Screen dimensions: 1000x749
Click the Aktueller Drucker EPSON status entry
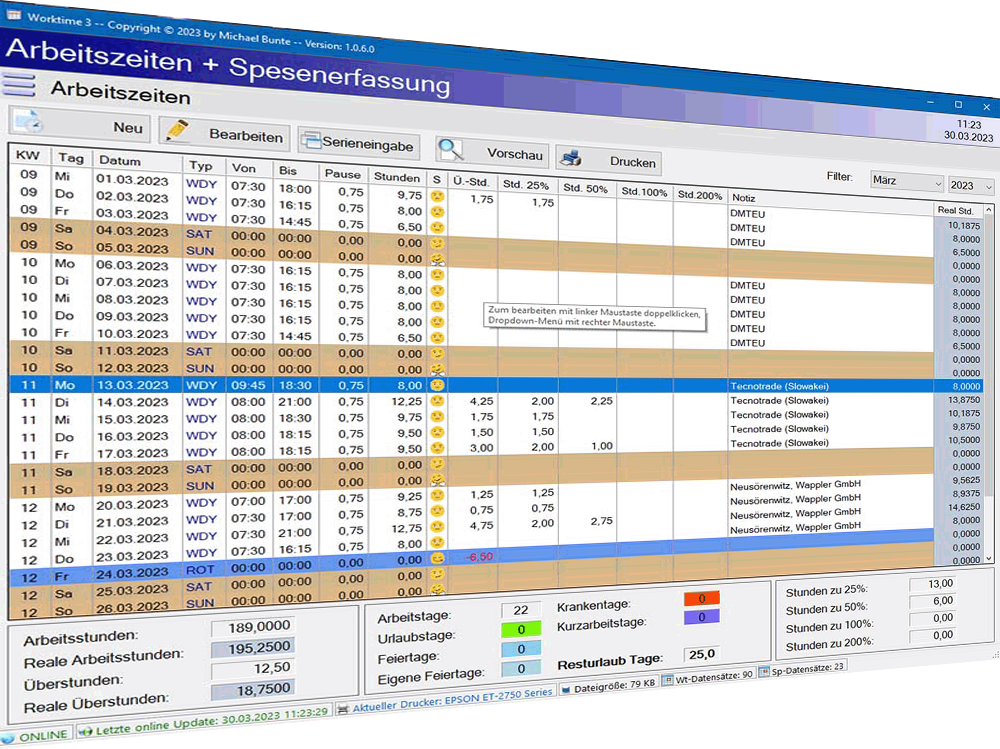(445, 700)
